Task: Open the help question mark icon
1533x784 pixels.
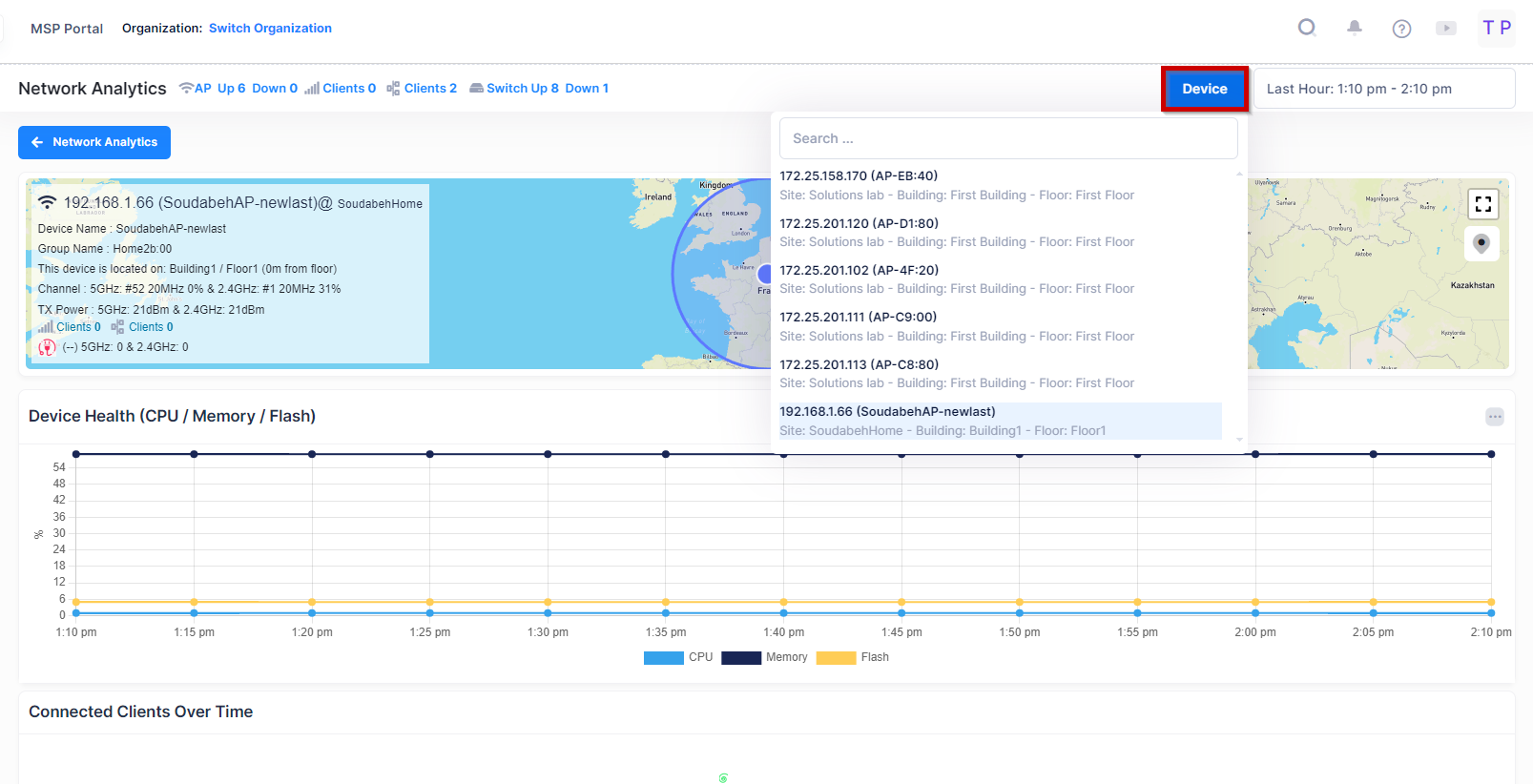Action: pos(1401,29)
